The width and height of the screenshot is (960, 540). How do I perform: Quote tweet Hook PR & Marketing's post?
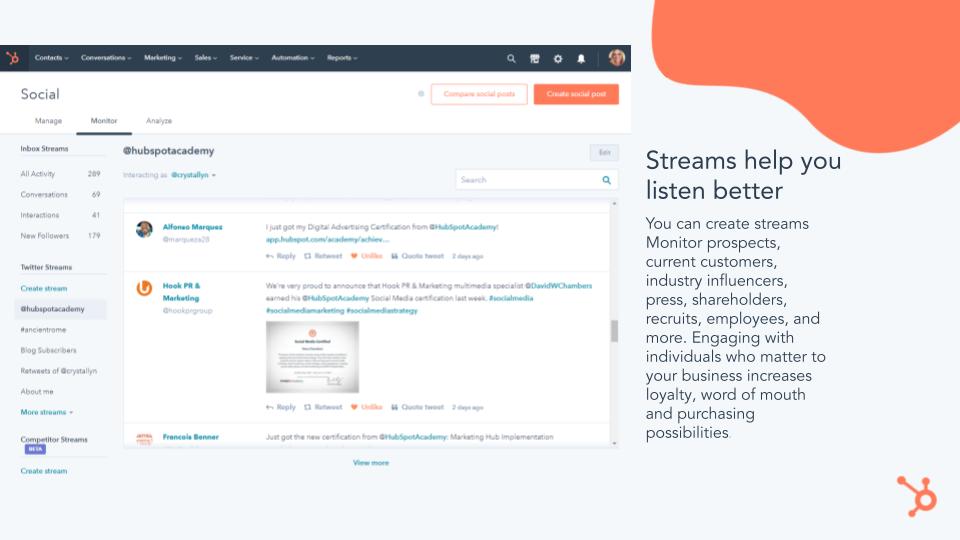click(418, 407)
